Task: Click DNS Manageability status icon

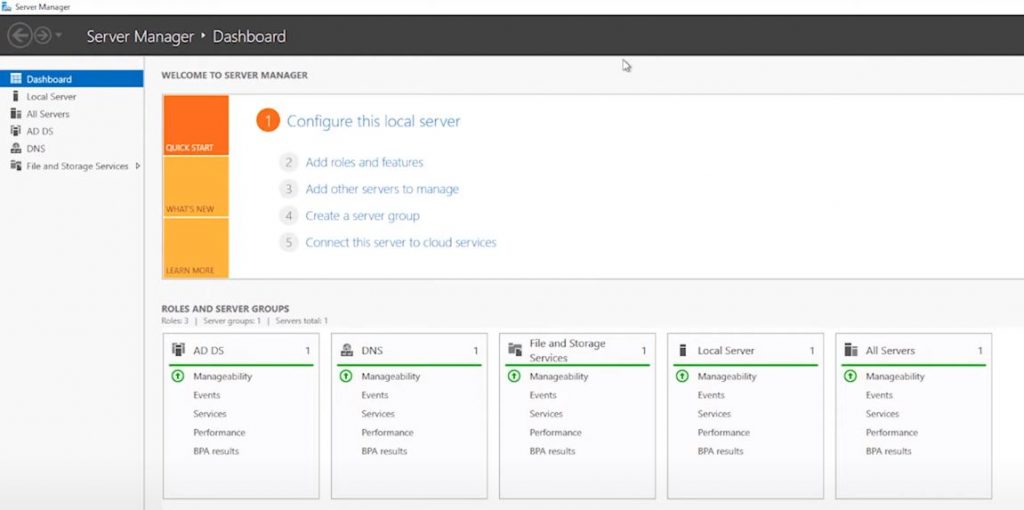Action: (x=346, y=376)
